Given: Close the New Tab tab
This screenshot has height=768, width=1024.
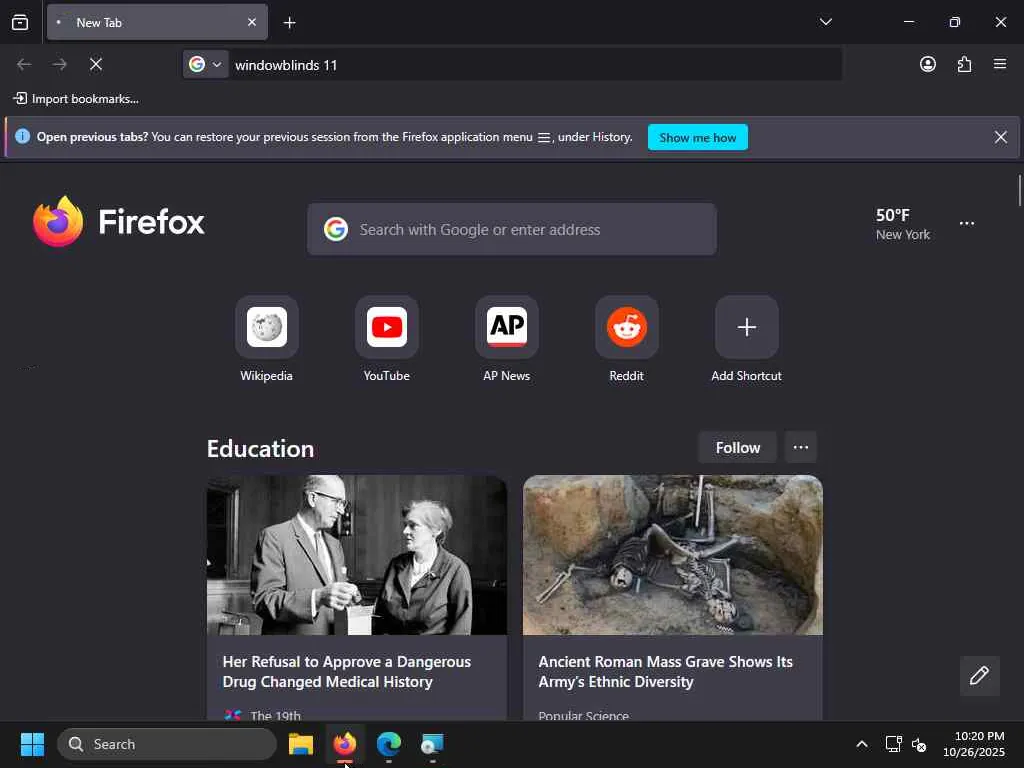Looking at the screenshot, I should coord(252,22).
